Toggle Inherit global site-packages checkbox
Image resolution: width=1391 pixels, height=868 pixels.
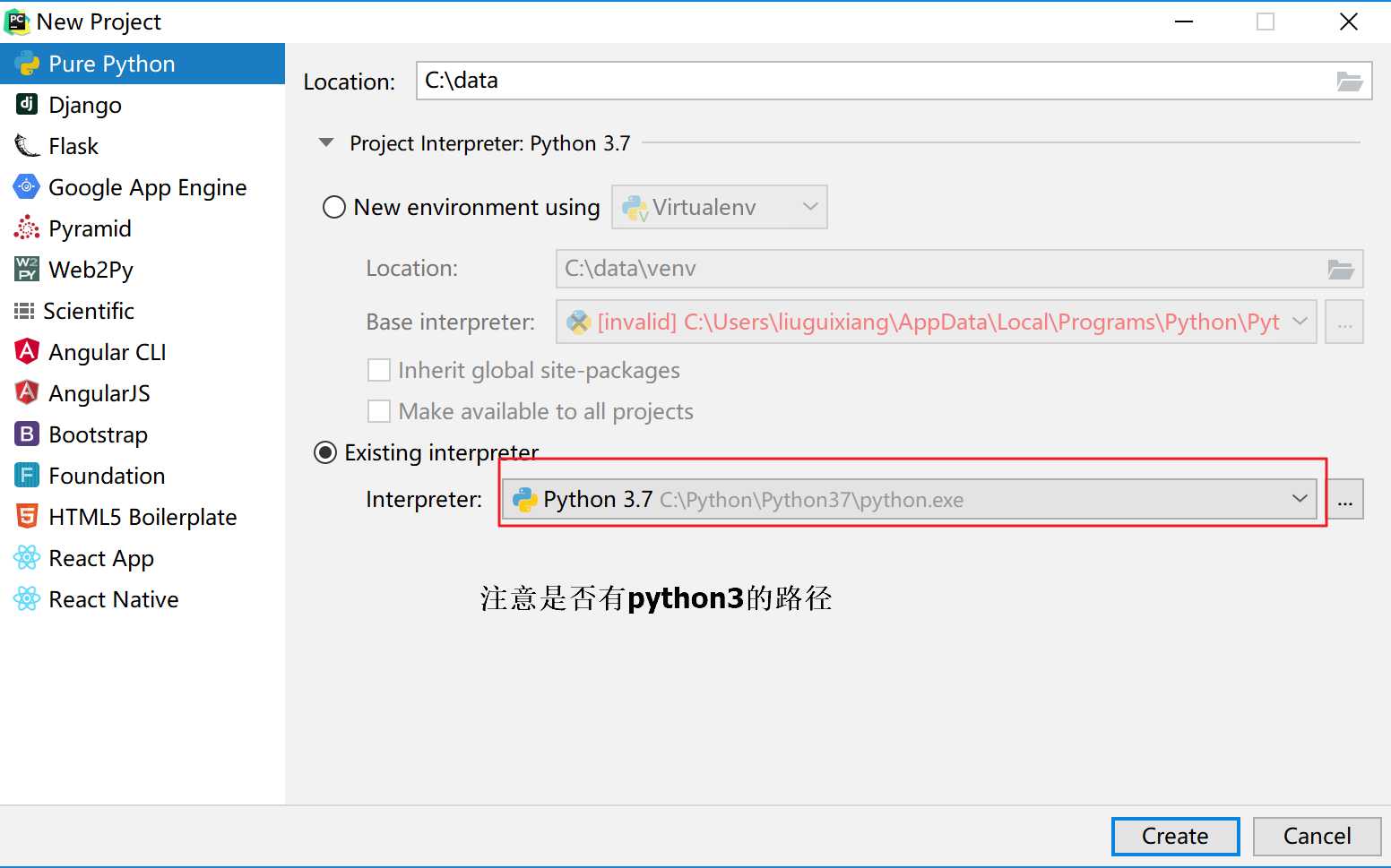(379, 370)
